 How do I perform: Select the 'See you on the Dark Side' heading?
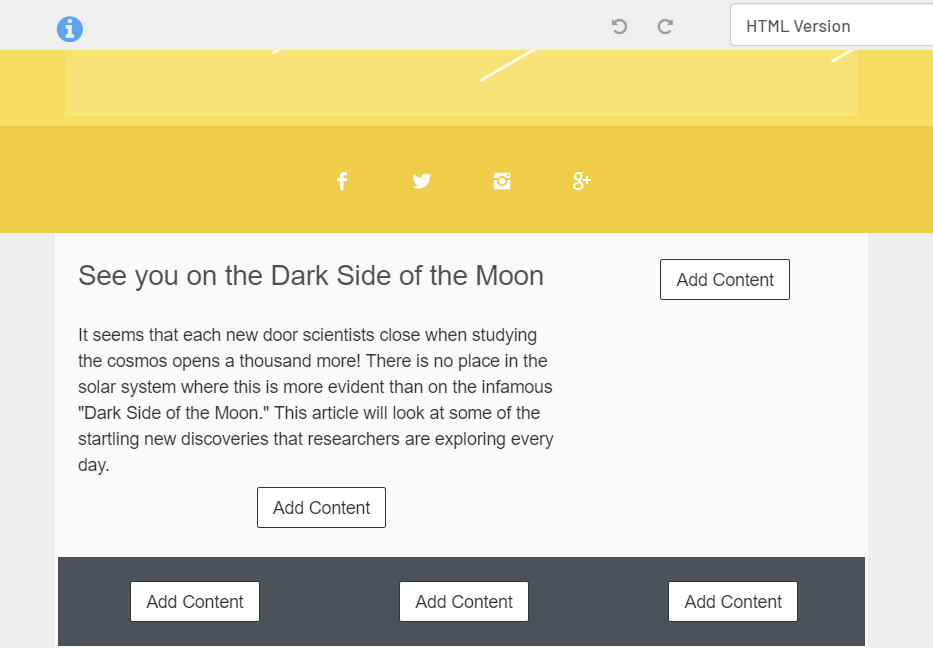click(311, 276)
